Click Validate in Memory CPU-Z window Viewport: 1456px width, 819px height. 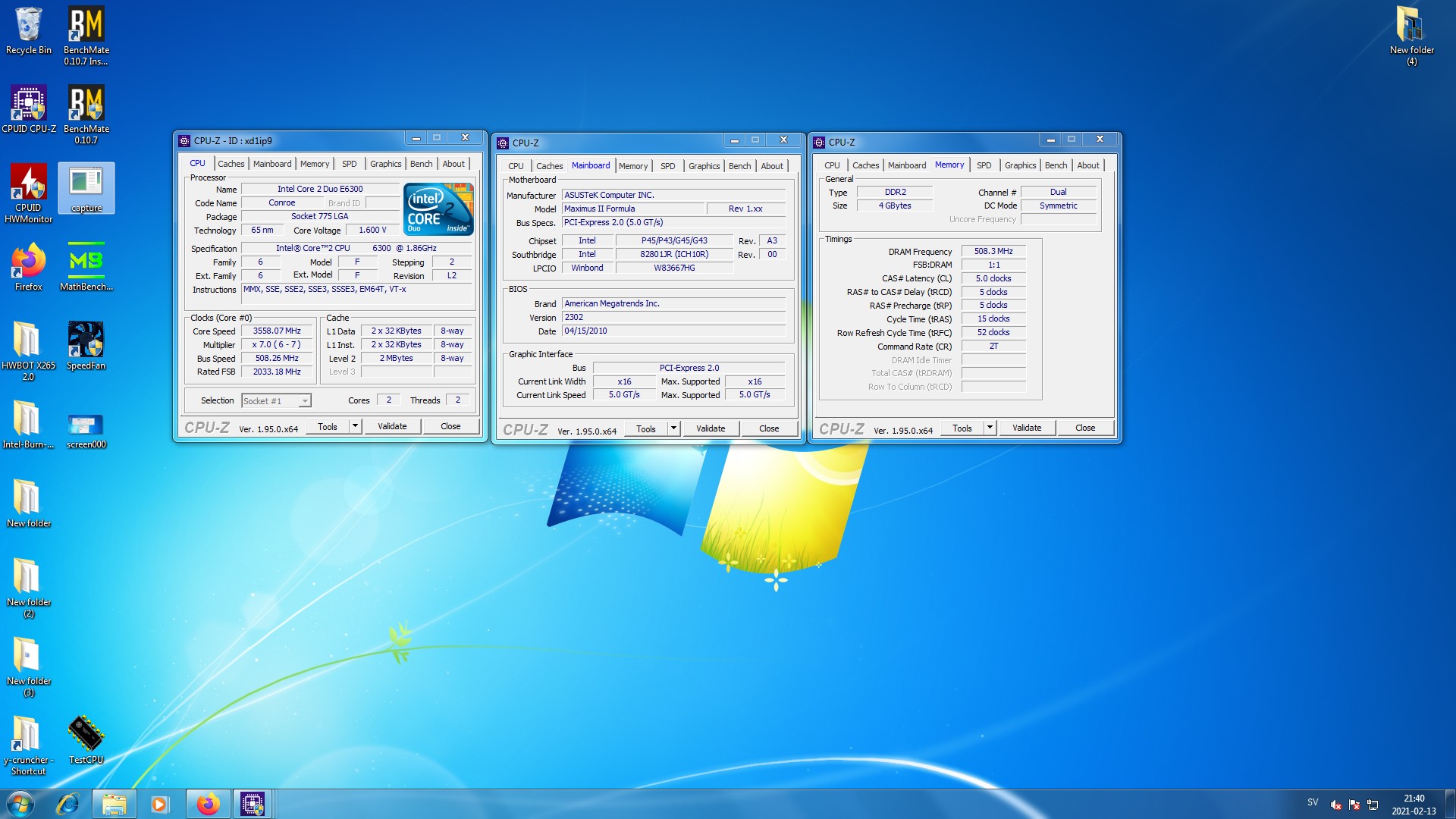click(1027, 428)
